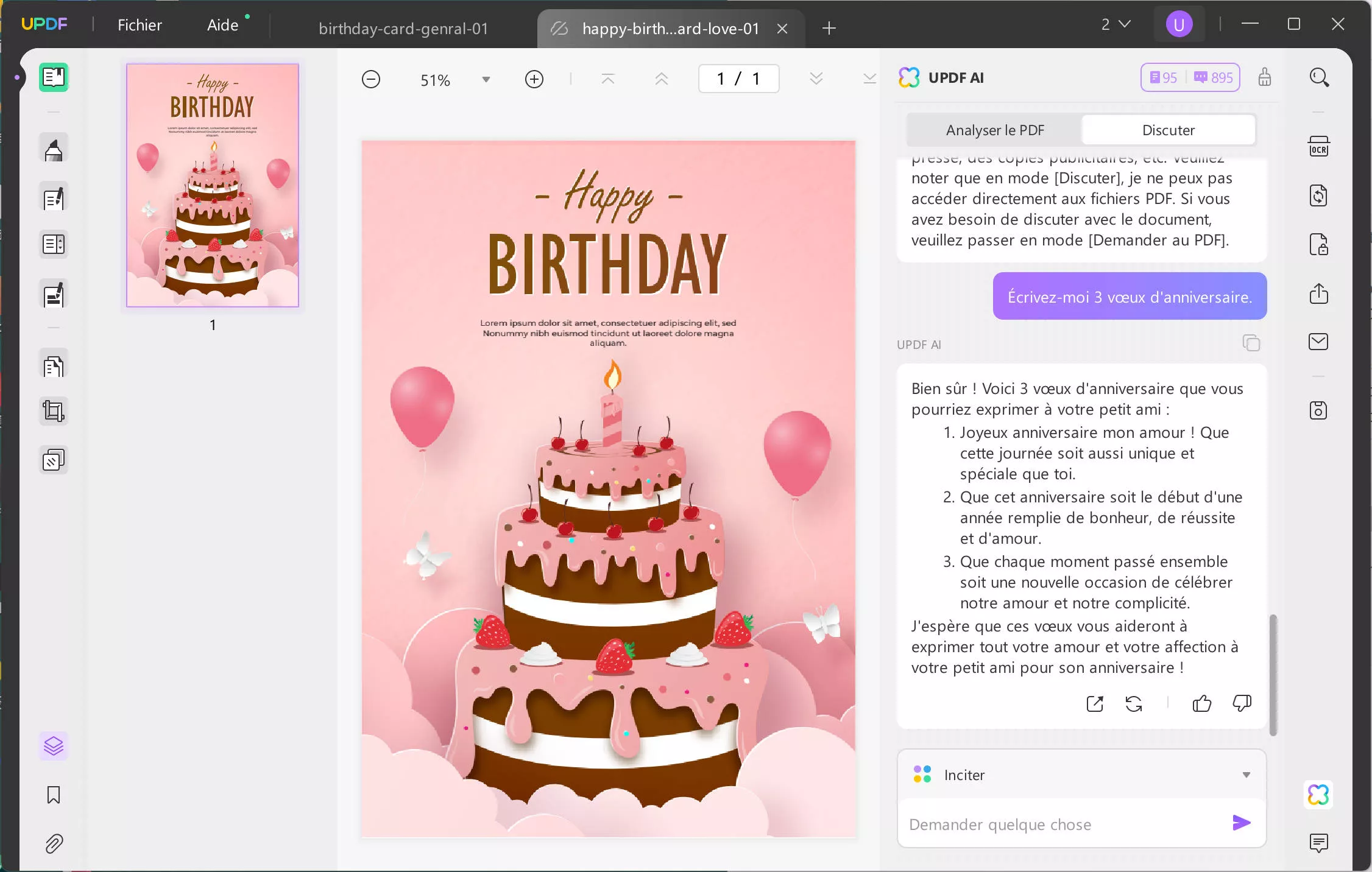1372x872 pixels.
Task: Go to the next page
Action: 816,79
